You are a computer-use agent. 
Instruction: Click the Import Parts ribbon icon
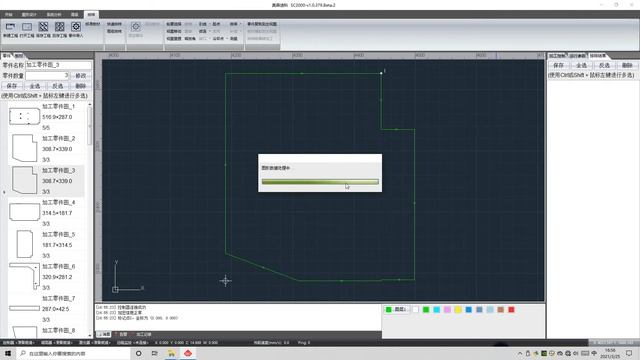[x=76, y=27]
